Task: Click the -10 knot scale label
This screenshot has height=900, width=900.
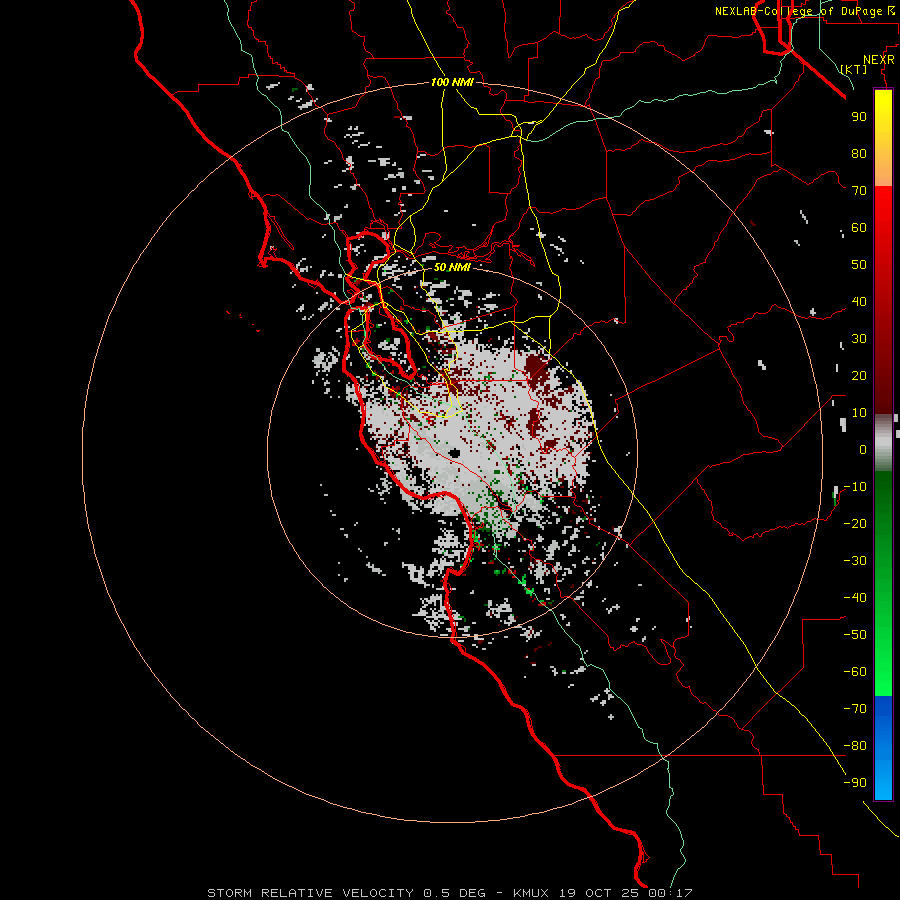Action: (855, 487)
